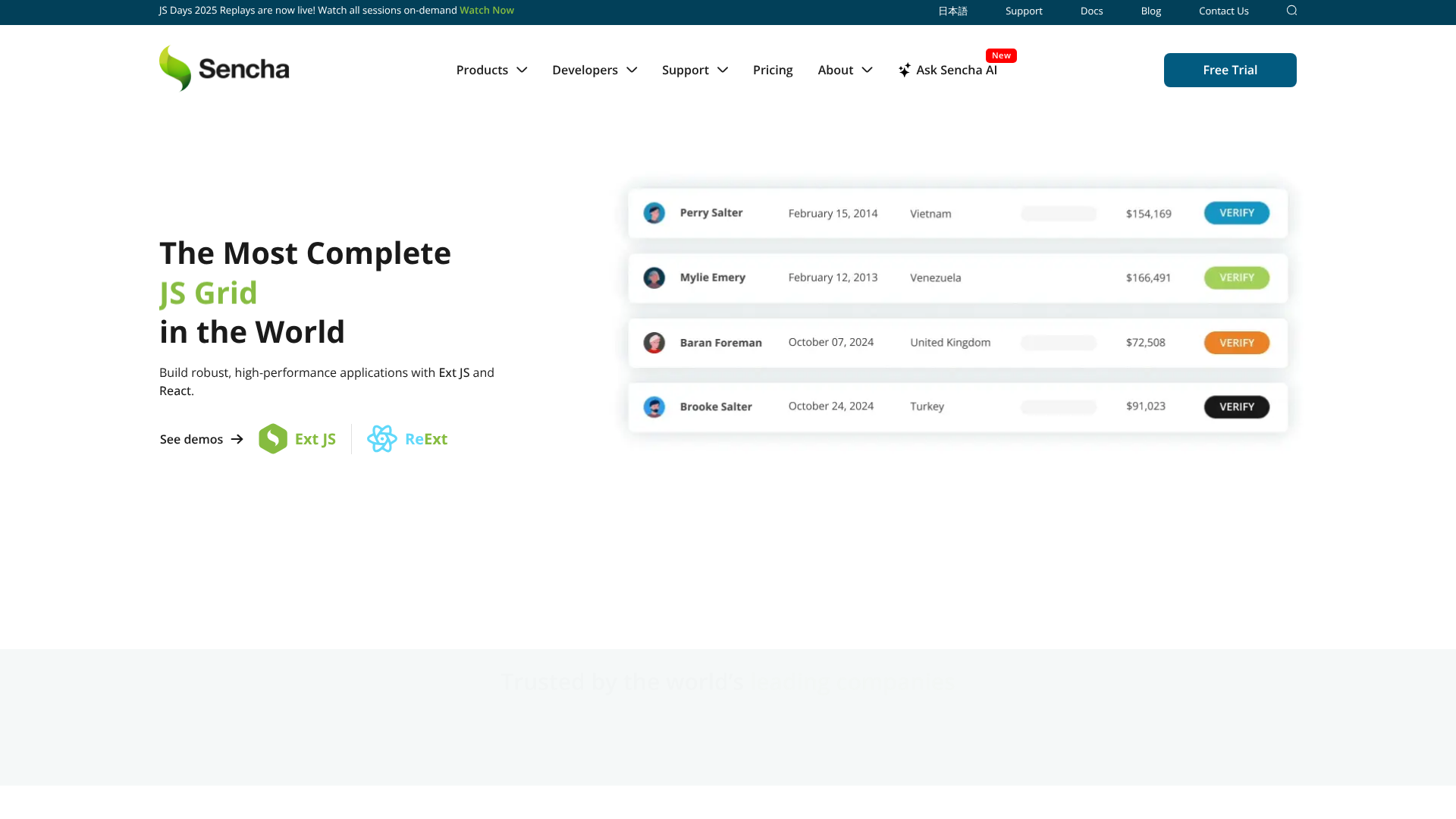1456x819 pixels.
Task: Open the Watch Now link
Action: pyautogui.click(x=486, y=10)
